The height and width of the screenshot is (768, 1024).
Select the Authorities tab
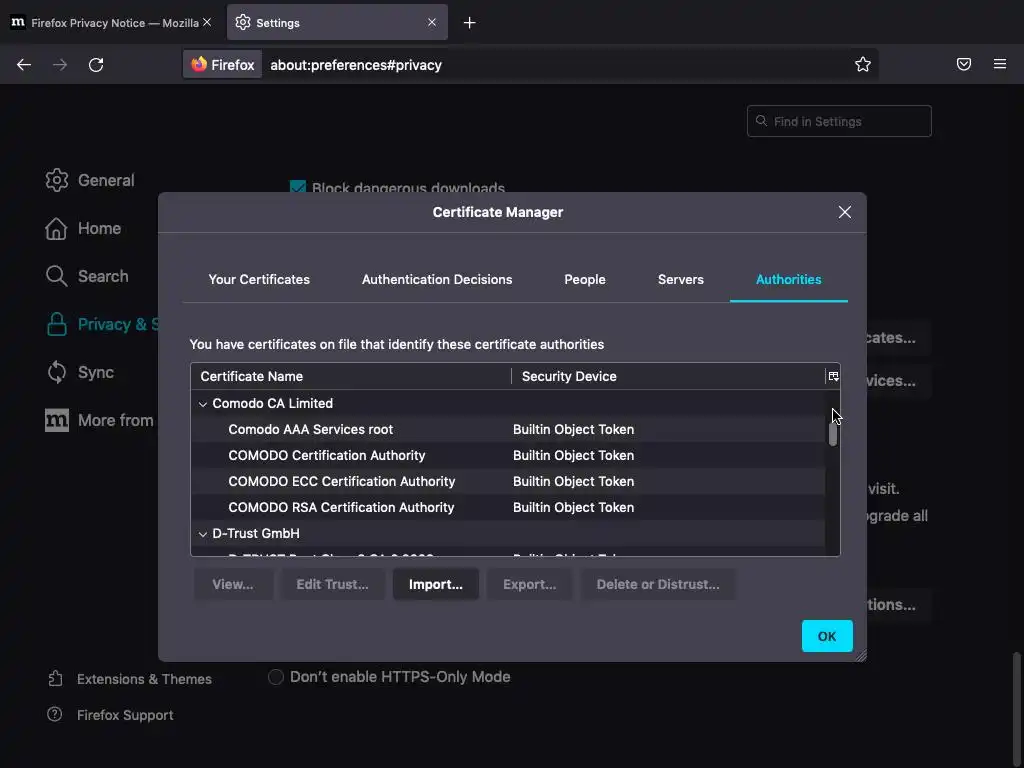coord(788,280)
